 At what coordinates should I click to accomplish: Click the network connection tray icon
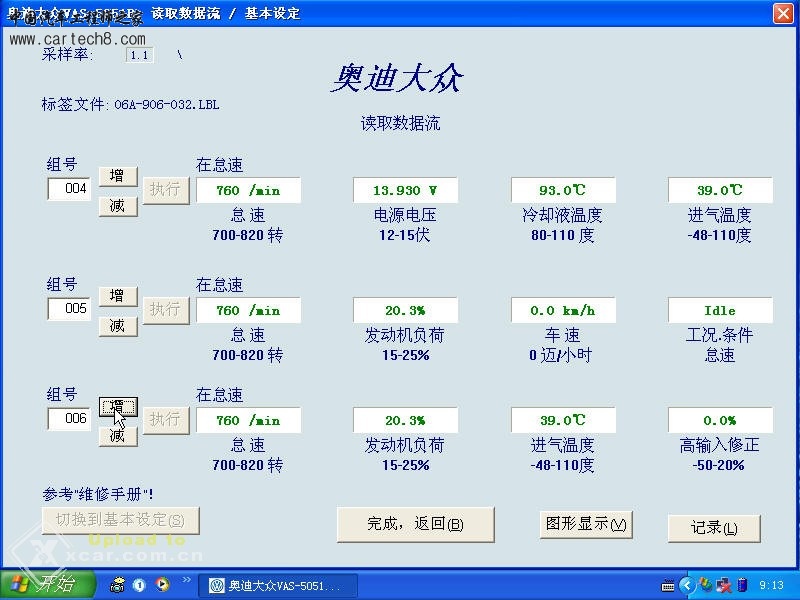(723, 585)
